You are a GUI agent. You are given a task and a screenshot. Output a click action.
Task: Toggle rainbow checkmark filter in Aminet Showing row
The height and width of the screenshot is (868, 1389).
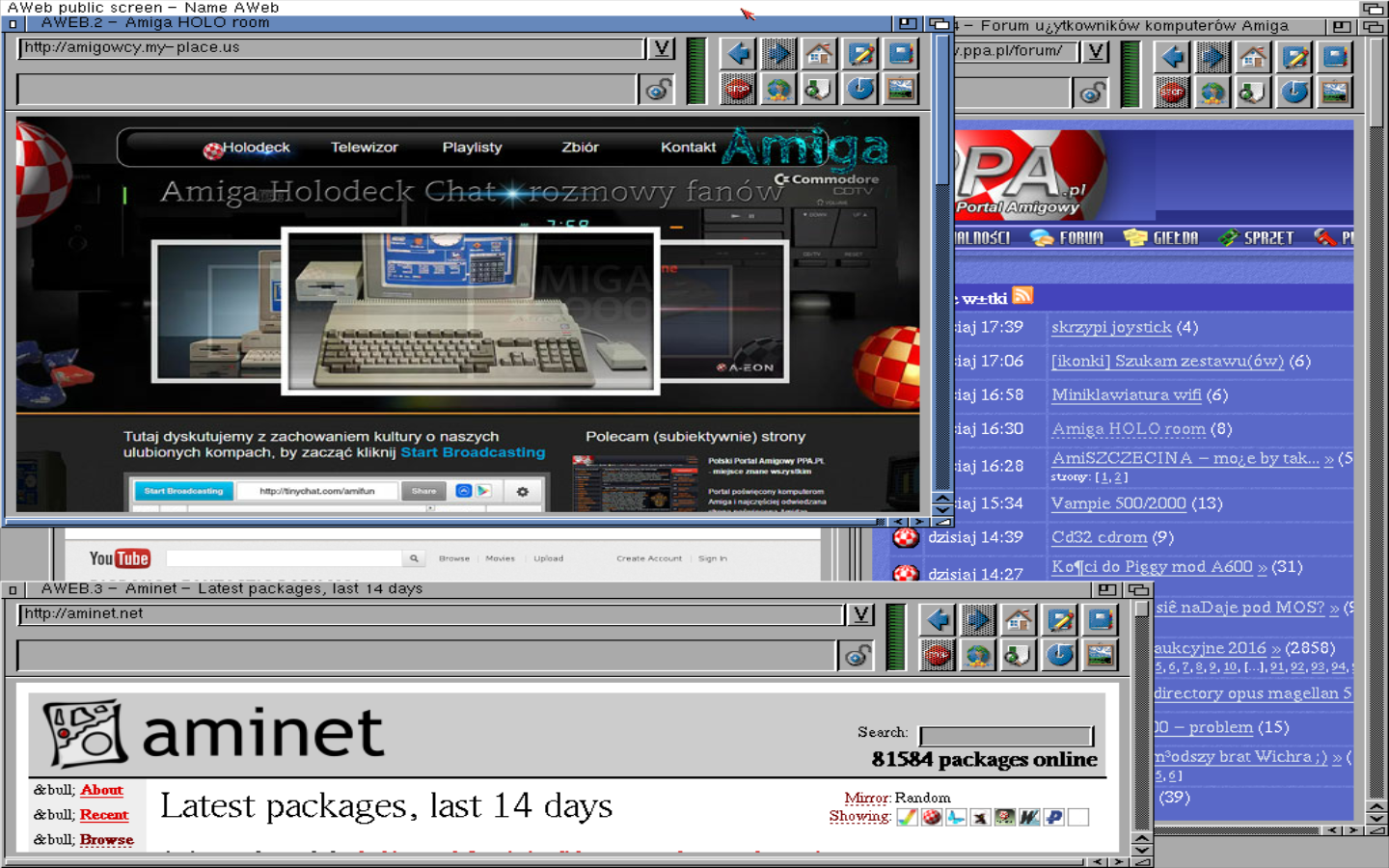click(x=907, y=817)
